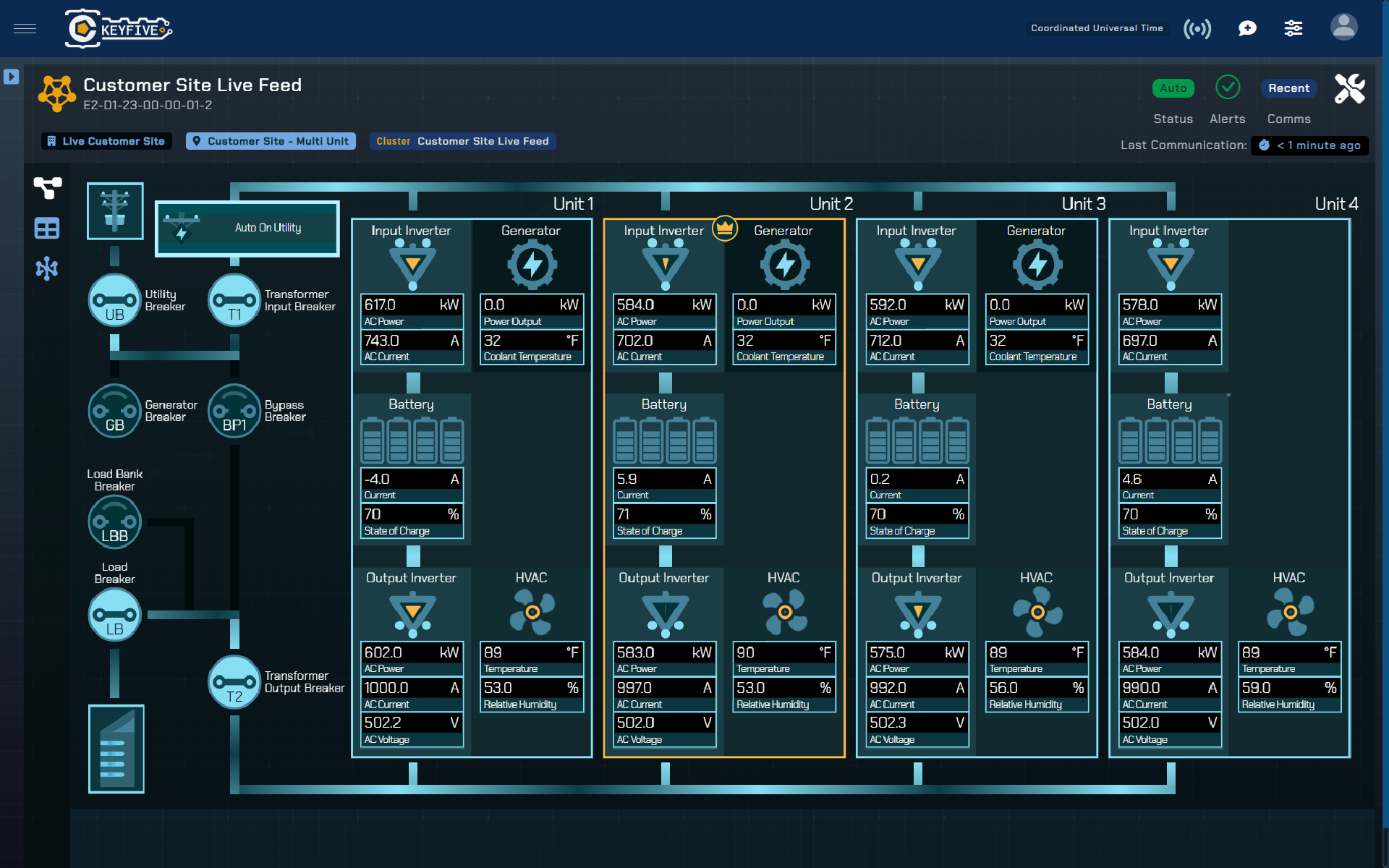The width and height of the screenshot is (1389, 868).
Task: Open Coordinated Universal Time selector
Action: [1097, 28]
